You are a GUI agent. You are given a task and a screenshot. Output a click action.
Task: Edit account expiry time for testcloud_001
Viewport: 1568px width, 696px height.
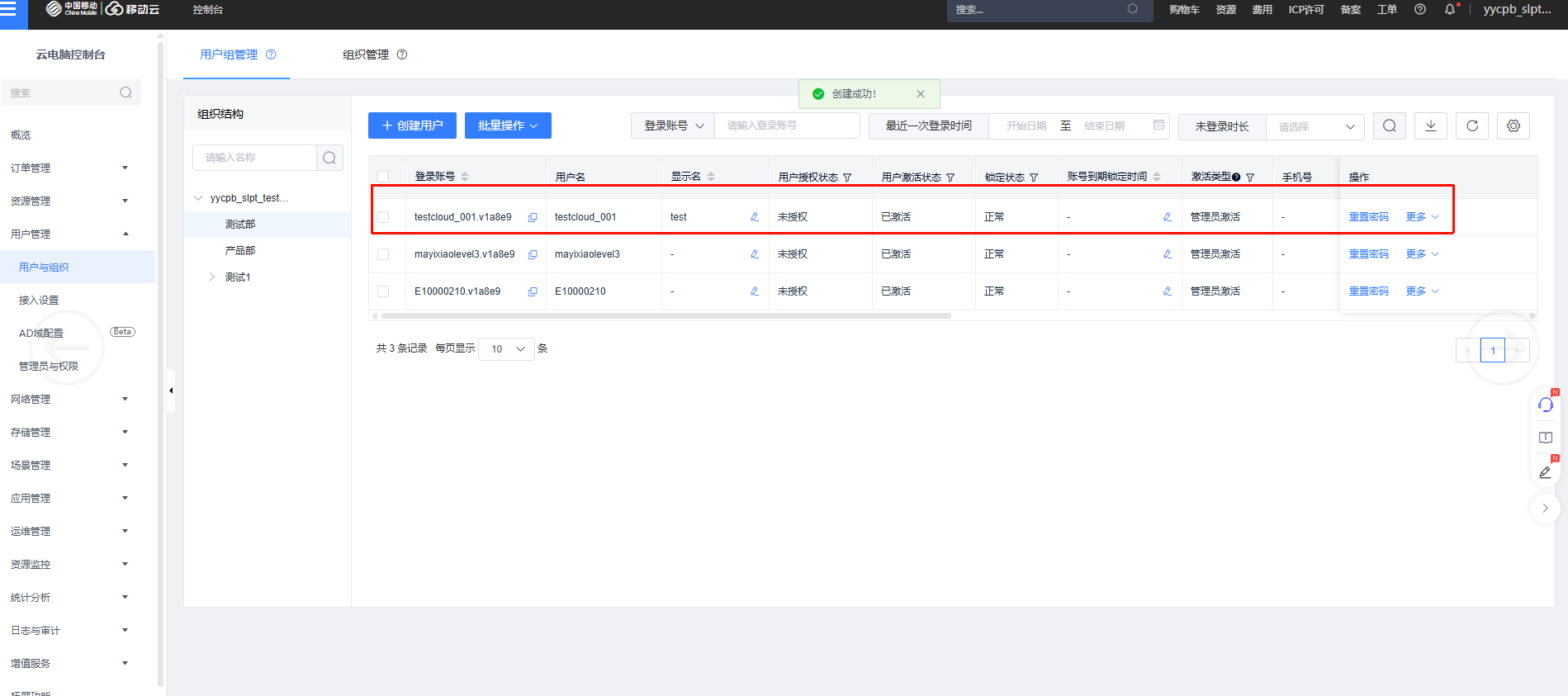1168,217
